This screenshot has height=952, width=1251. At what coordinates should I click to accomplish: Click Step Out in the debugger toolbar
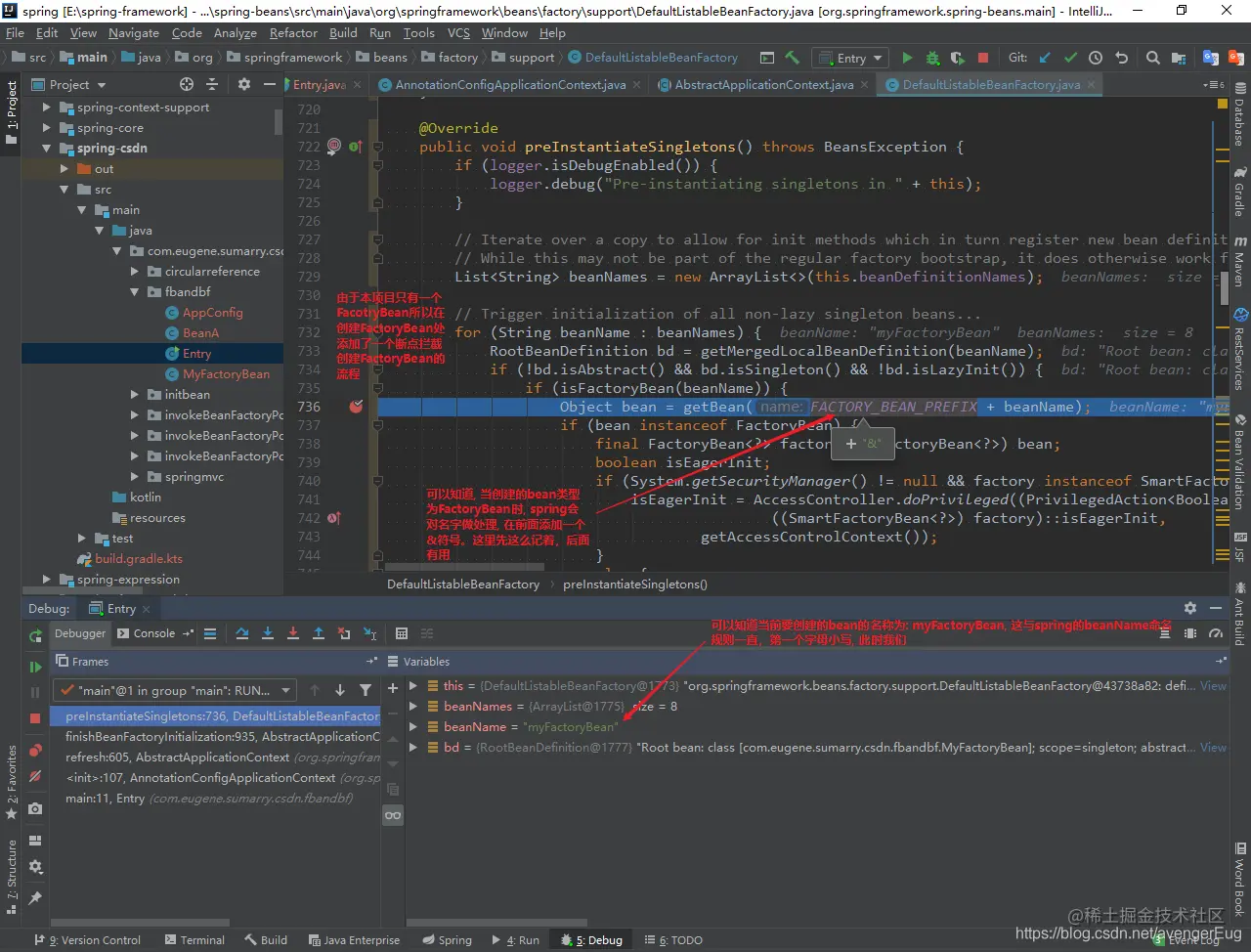(319, 633)
